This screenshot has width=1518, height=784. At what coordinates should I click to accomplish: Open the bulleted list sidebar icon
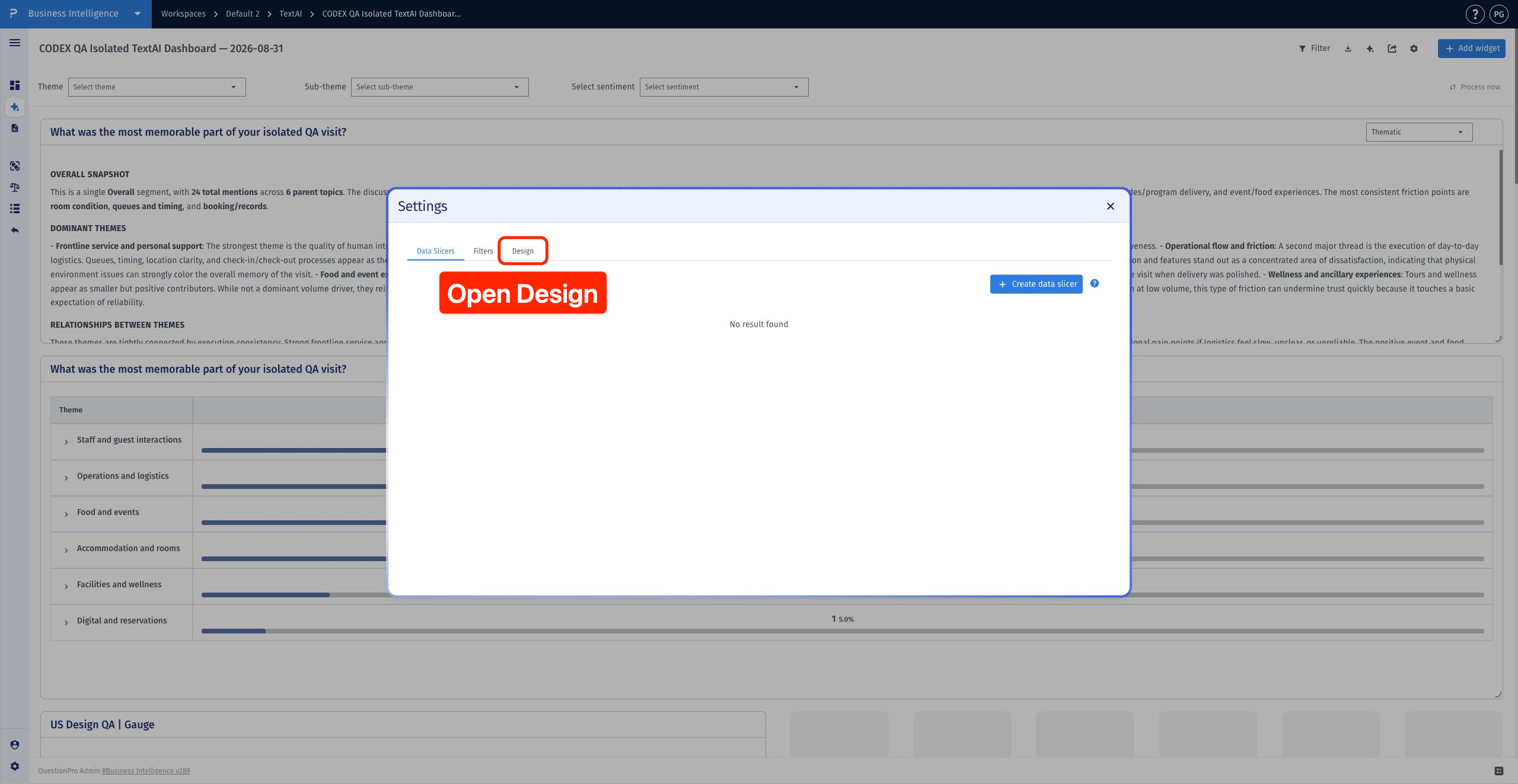[15, 209]
